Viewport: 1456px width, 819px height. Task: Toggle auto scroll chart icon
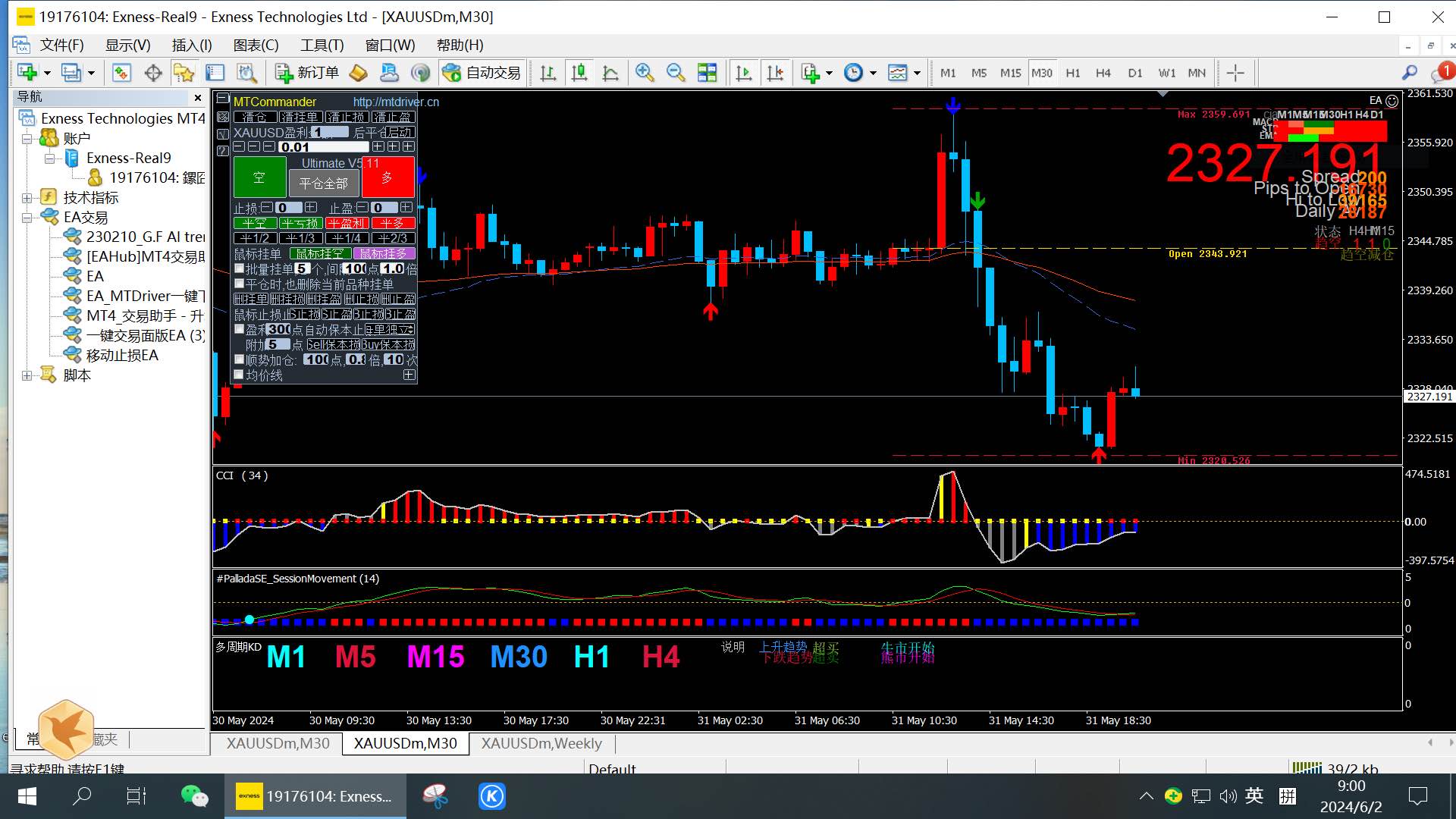744,73
